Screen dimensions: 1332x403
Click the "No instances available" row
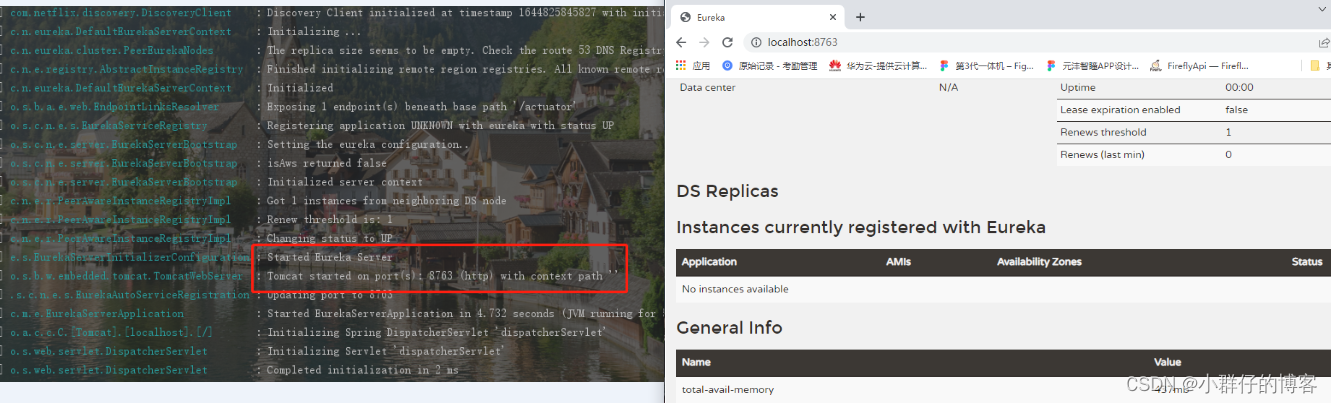[x=1003, y=289]
